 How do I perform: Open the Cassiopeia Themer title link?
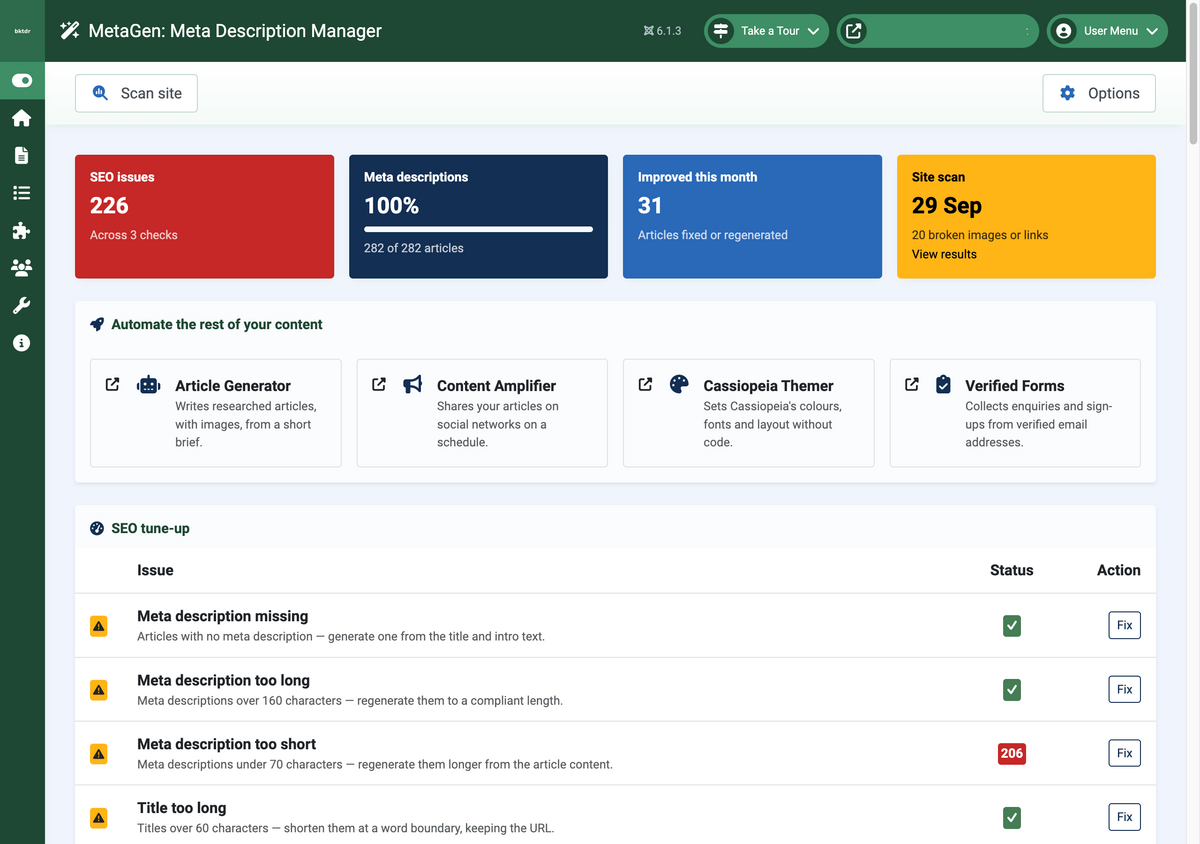[768, 386]
